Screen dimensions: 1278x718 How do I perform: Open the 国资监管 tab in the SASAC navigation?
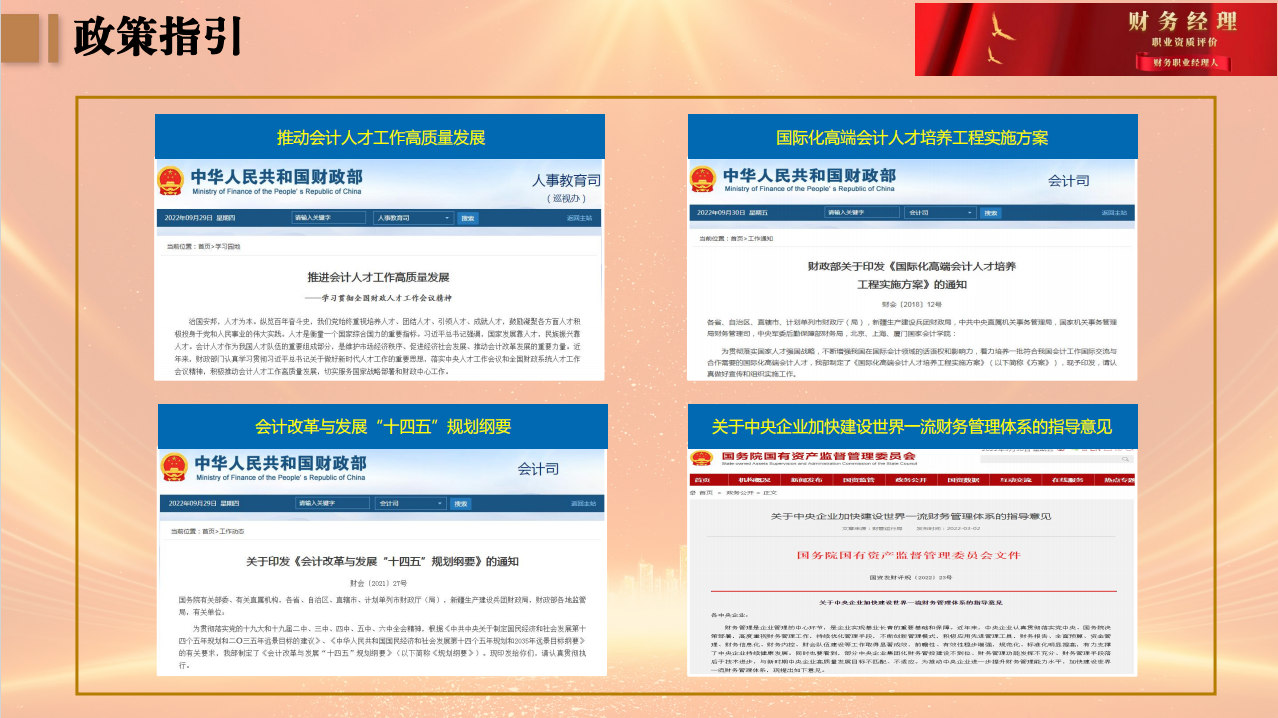point(859,480)
